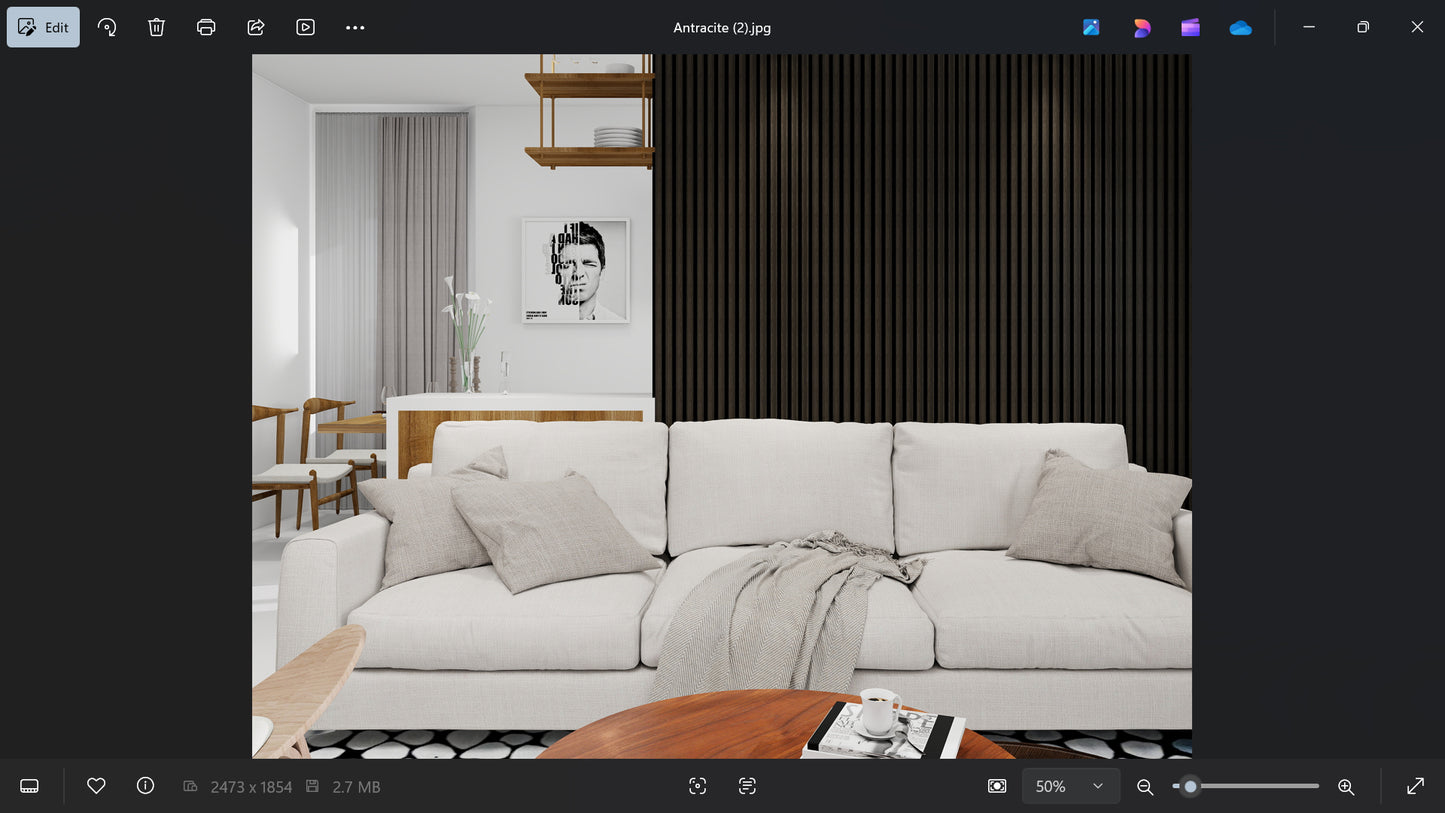Viewport: 1445px width, 813px height.
Task: Toggle the filmstrip view icon
Action: (x=30, y=786)
